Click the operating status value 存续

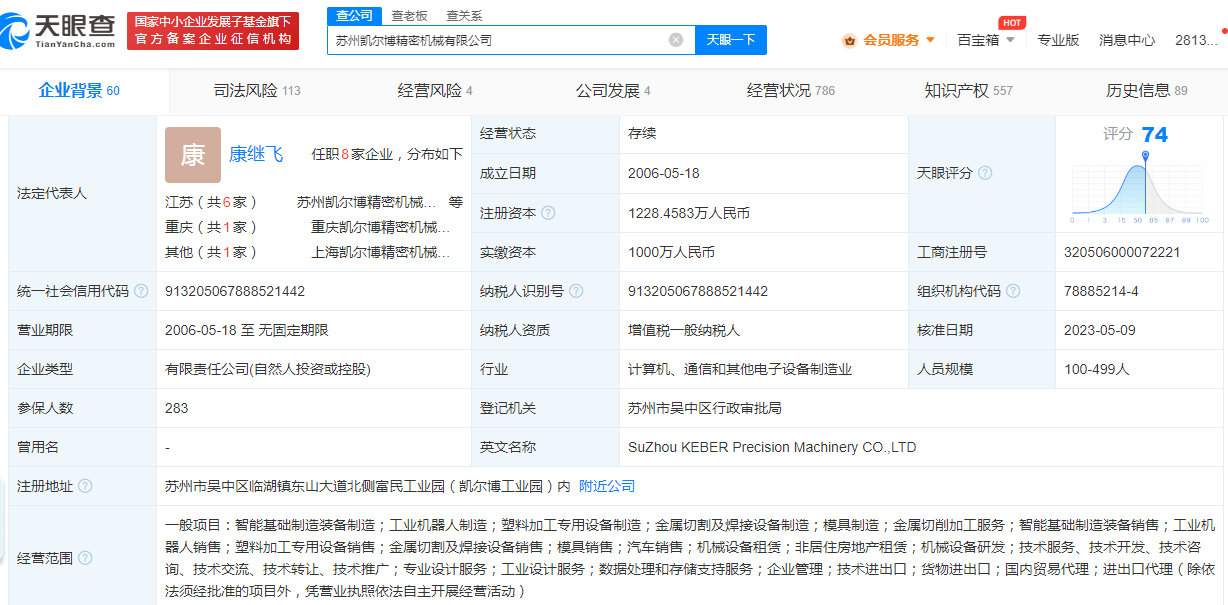click(x=642, y=134)
